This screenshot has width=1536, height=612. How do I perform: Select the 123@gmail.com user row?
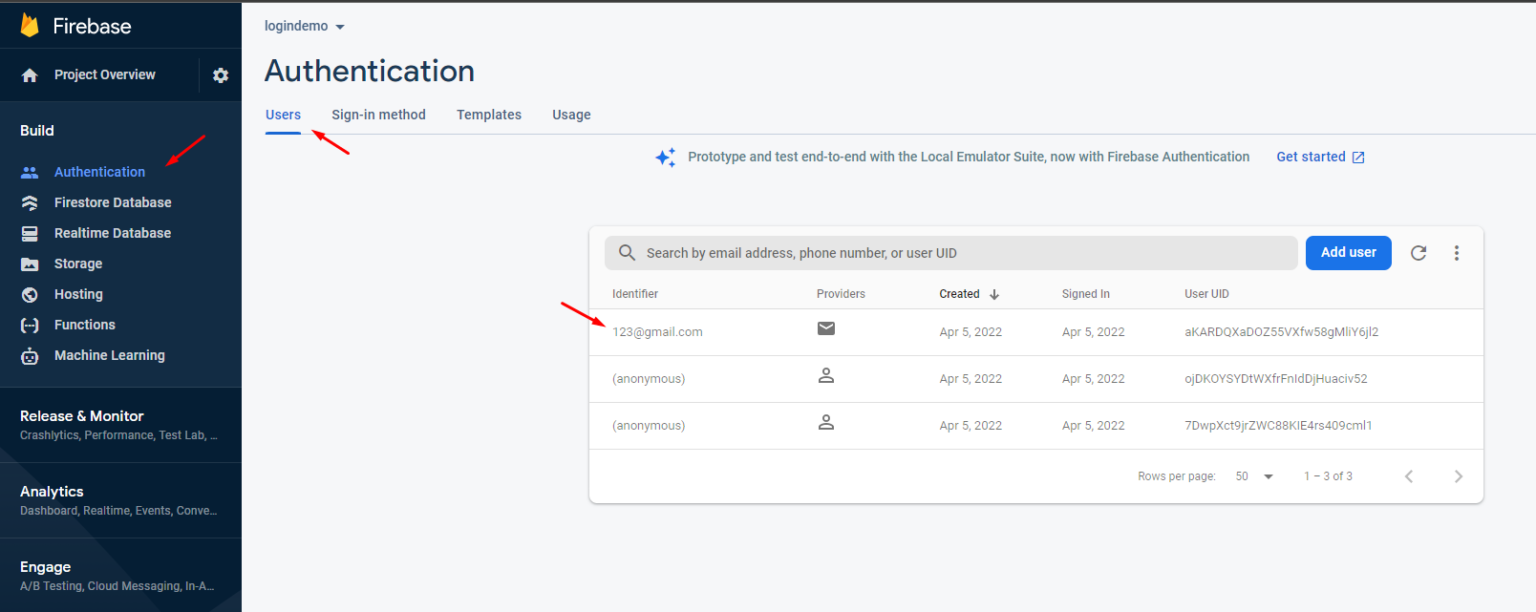tap(1036, 332)
